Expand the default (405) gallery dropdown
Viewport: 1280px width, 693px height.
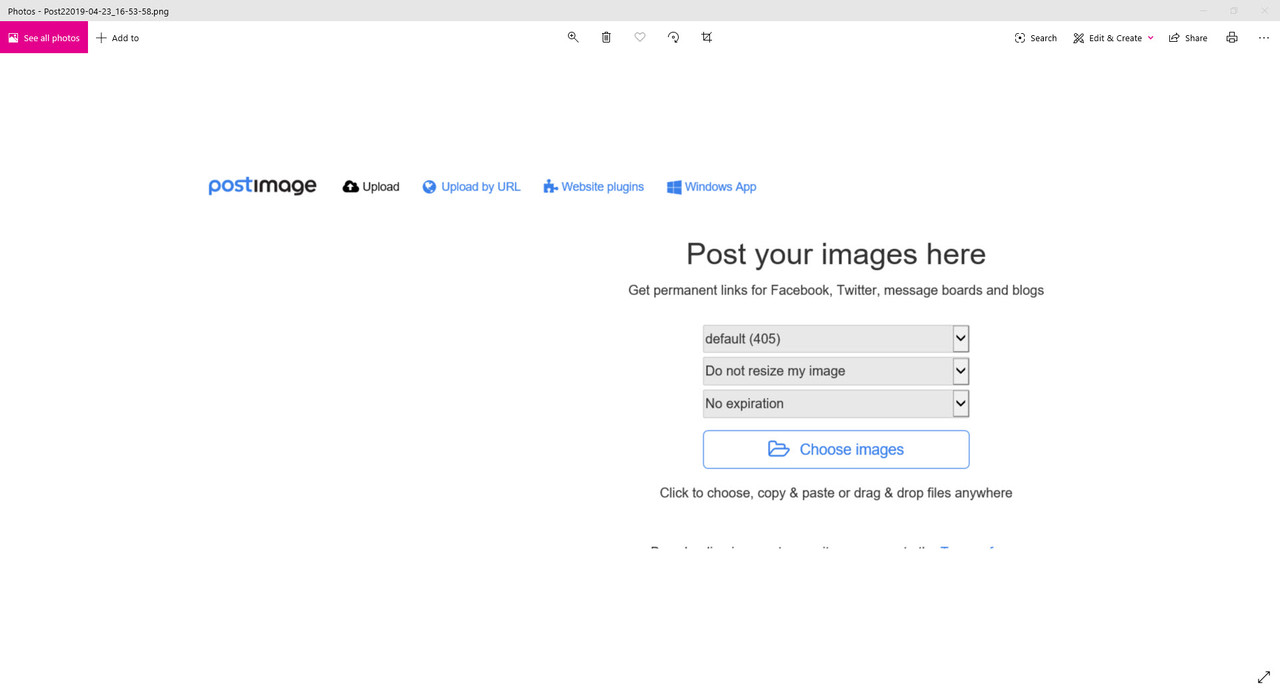coord(836,339)
